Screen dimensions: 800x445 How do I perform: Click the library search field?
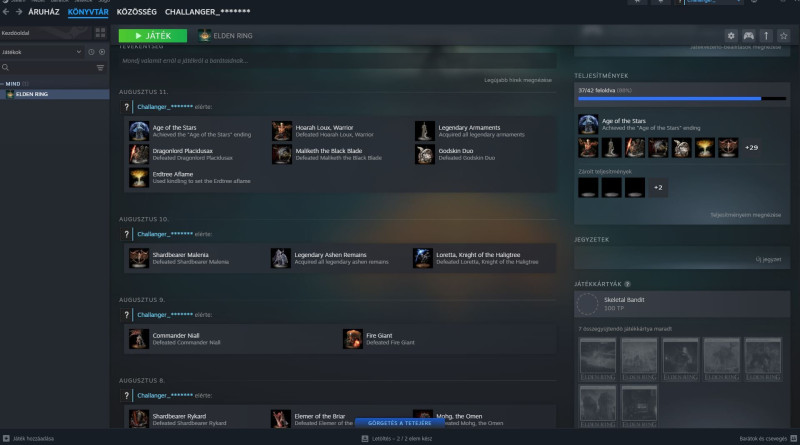(47, 67)
